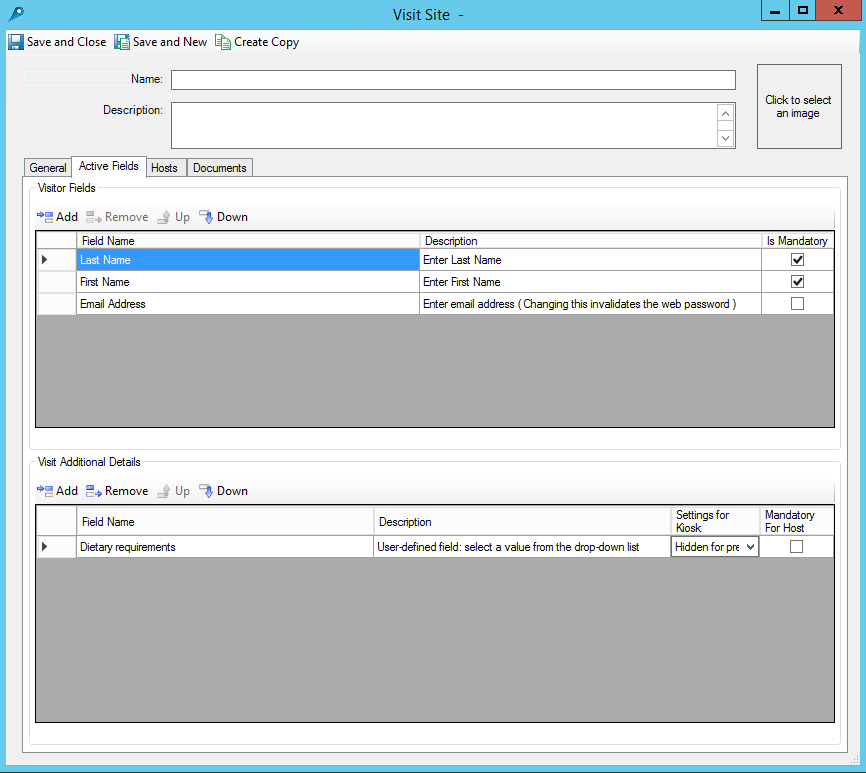
Task: Select the Active Fields tab
Action: tap(109, 166)
